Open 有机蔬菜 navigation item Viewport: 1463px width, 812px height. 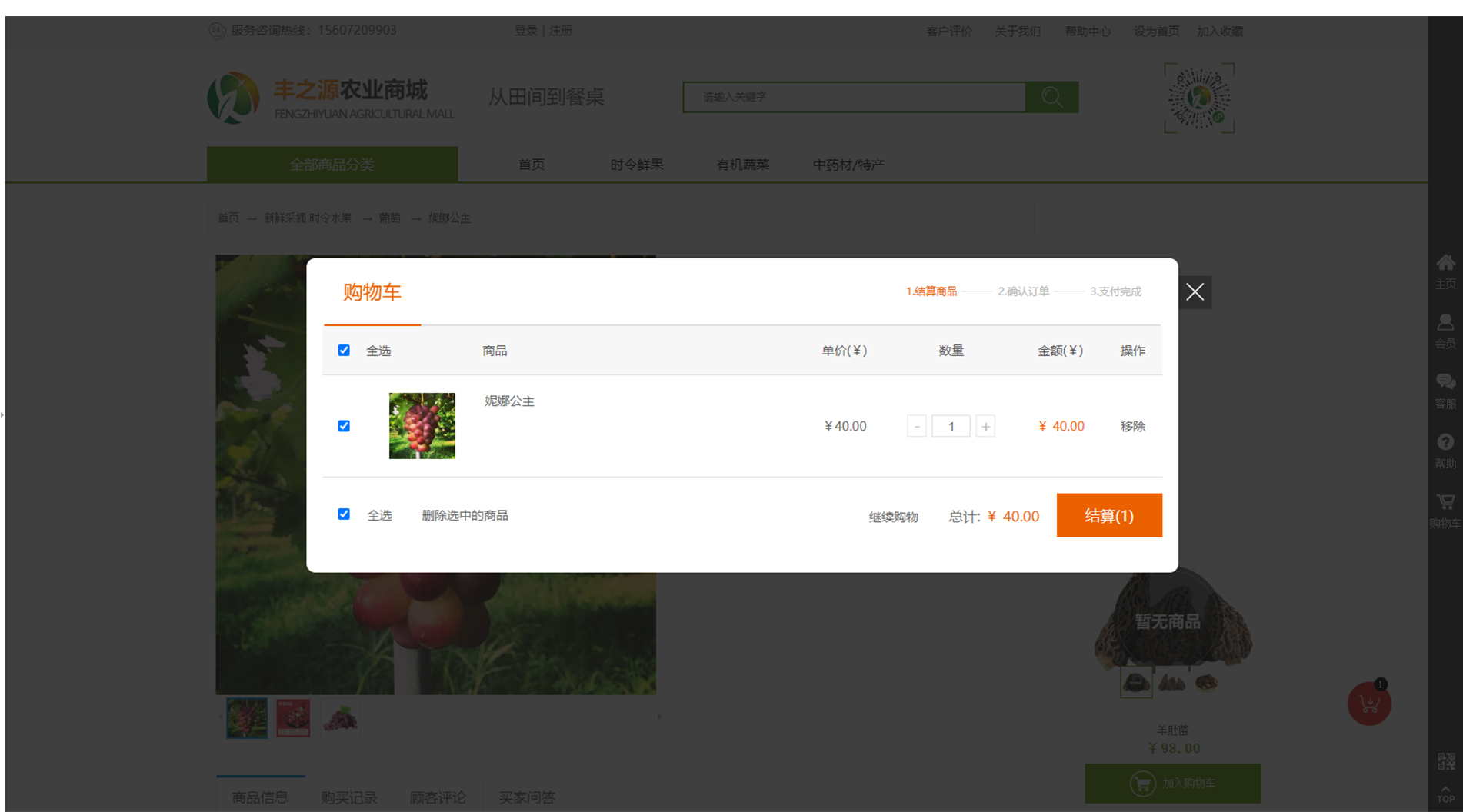(742, 165)
